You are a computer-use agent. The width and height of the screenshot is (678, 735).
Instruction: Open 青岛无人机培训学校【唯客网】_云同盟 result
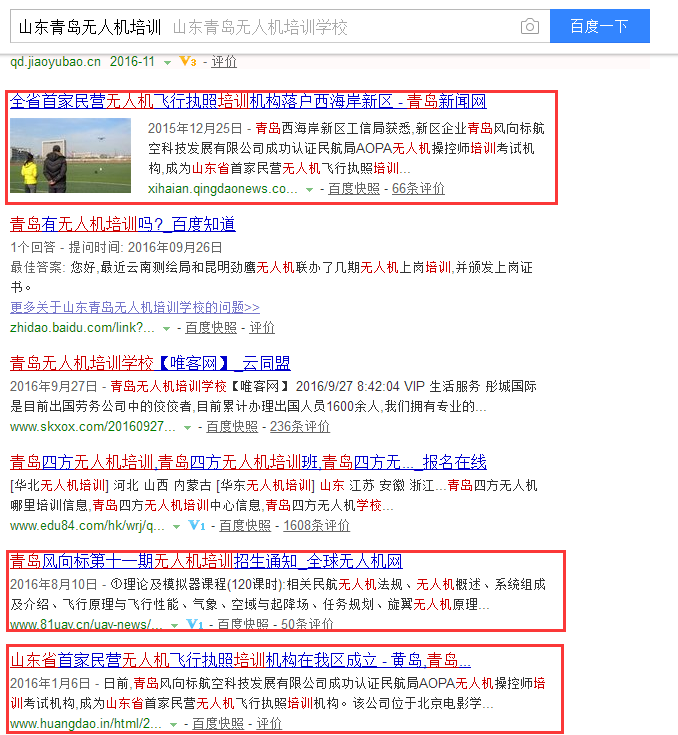(150, 363)
